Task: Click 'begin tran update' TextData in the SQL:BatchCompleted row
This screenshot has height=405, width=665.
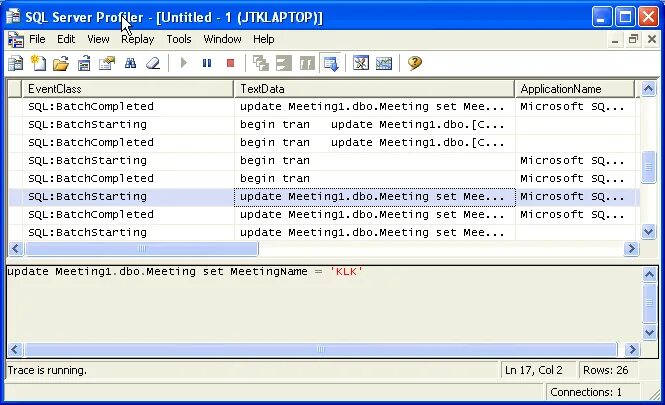Action: click(x=372, y=142)
